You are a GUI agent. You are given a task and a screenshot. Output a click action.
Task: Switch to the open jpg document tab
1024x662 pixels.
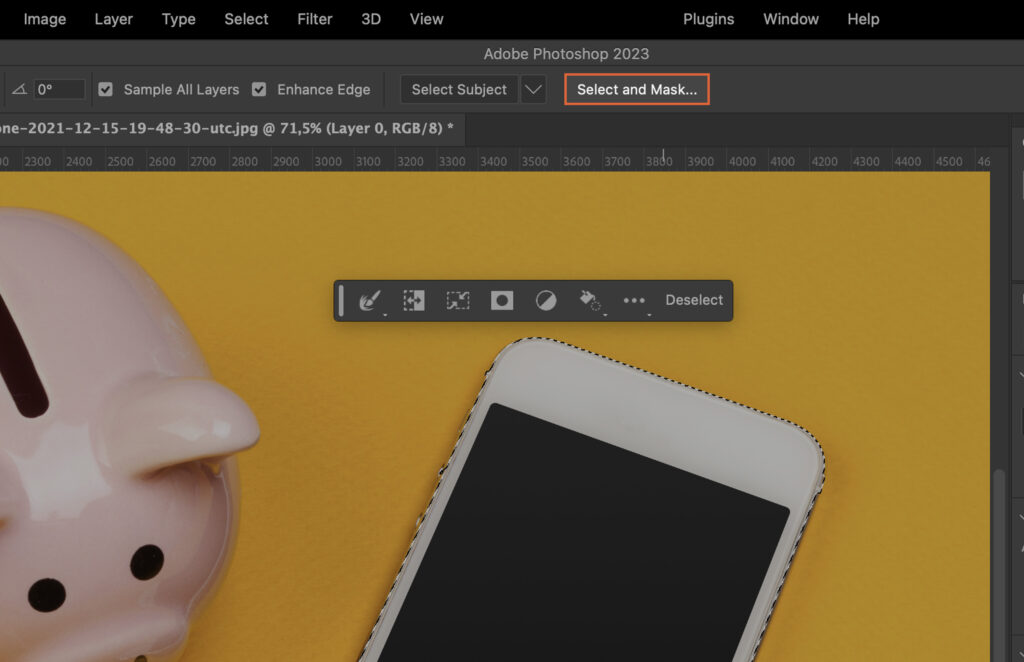230,129
